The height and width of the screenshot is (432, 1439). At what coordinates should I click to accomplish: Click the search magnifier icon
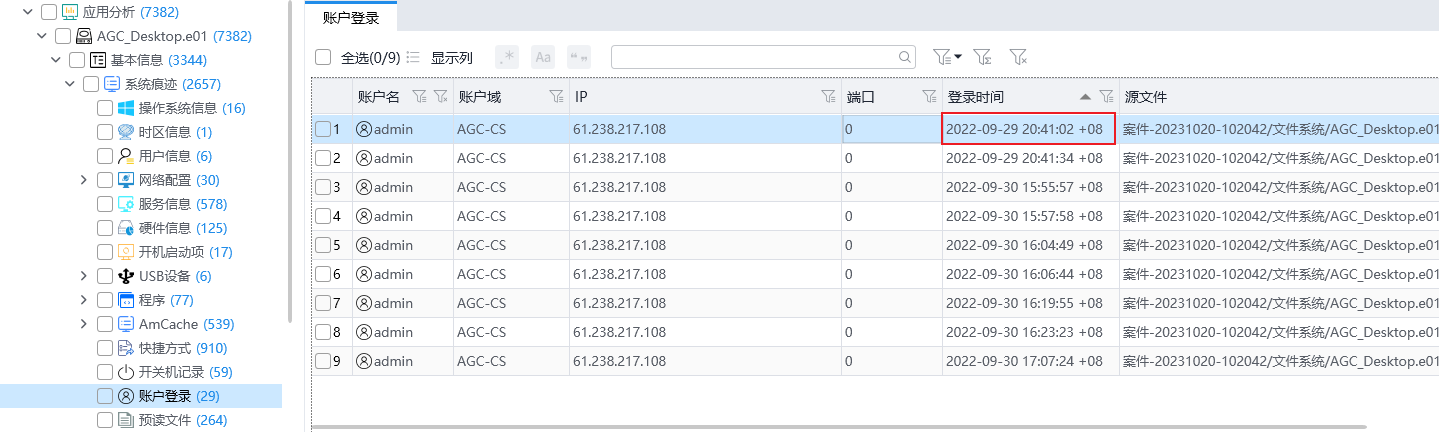[904, 58]
